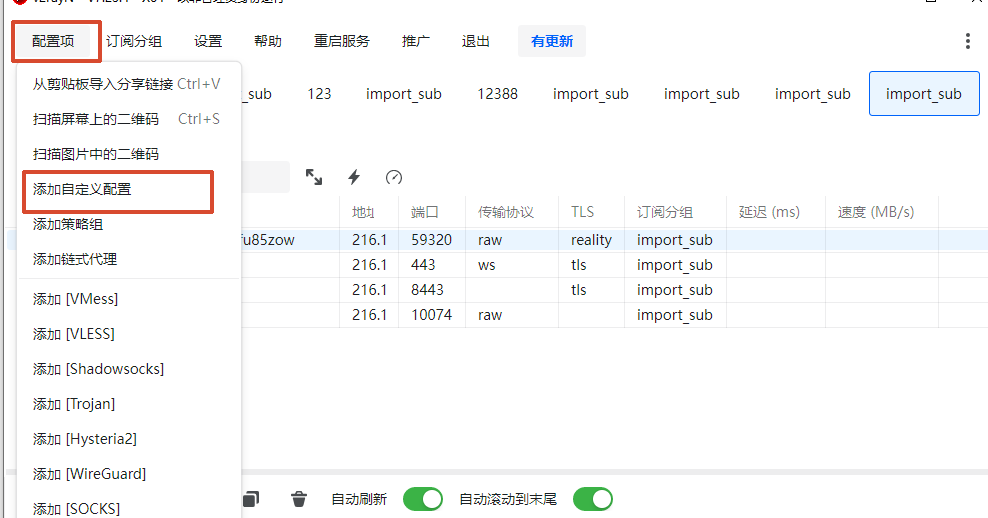Screen dimensions: 988x518
Task: Choose 添加 [Hysteria2] from the menu
Action: coord(129,439)
